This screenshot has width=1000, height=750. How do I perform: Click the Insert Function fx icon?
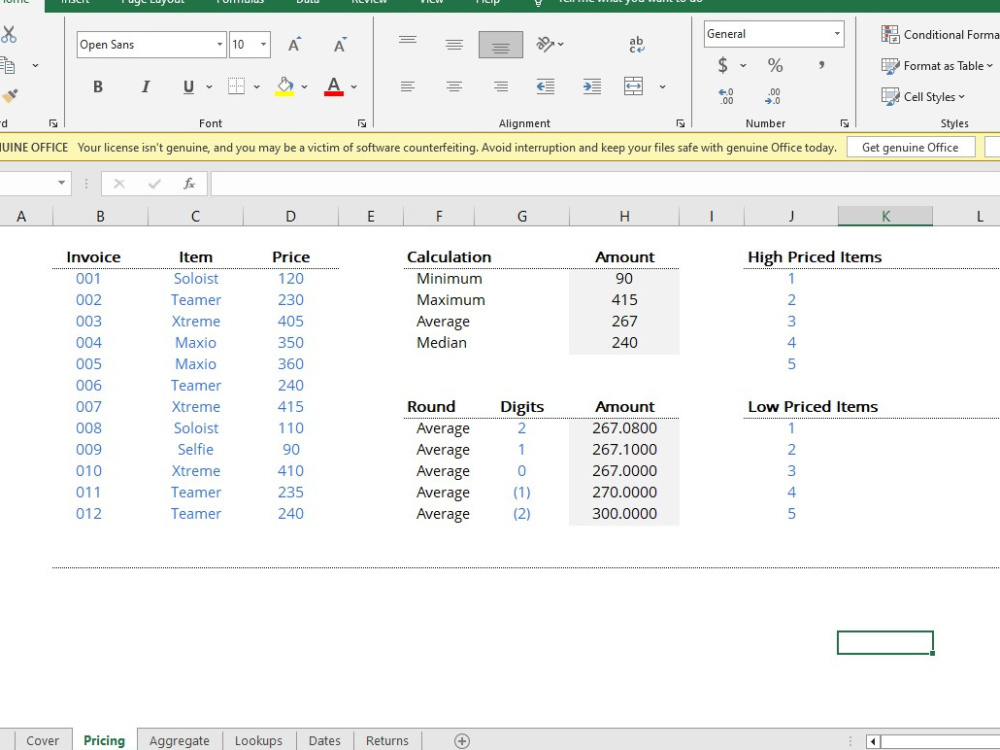189,184
